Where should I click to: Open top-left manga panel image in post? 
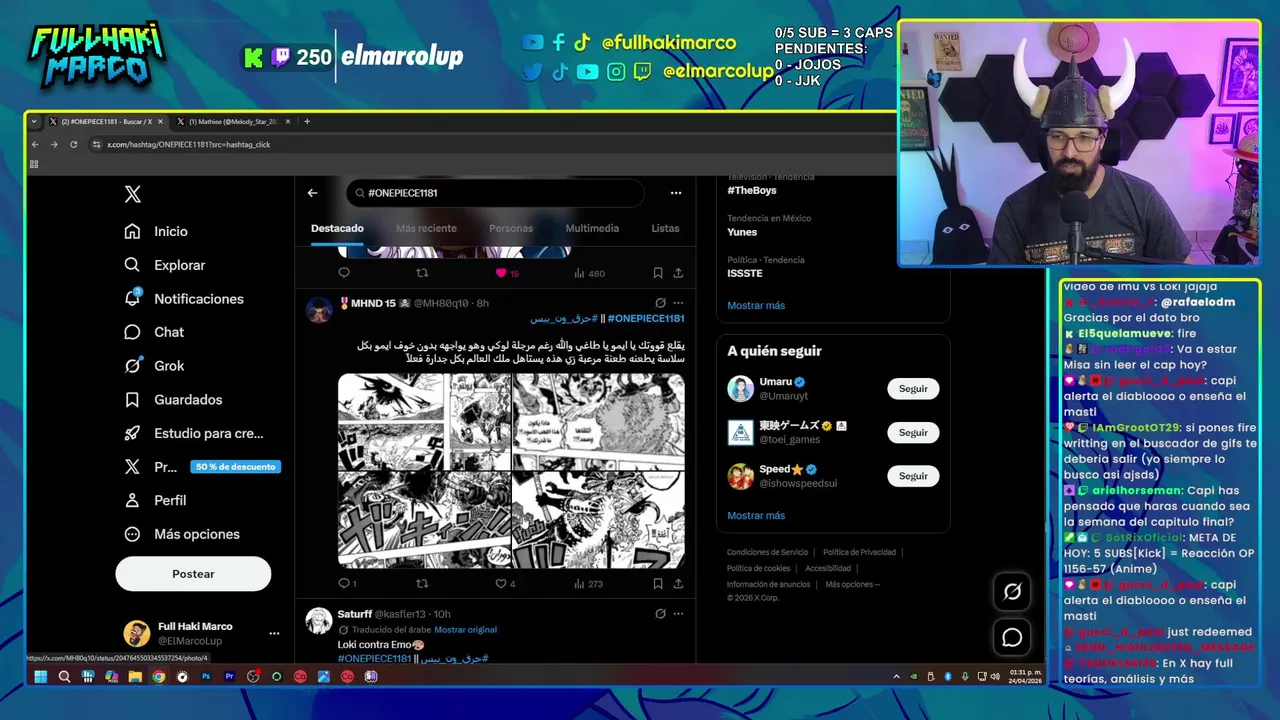click(424, 422)
